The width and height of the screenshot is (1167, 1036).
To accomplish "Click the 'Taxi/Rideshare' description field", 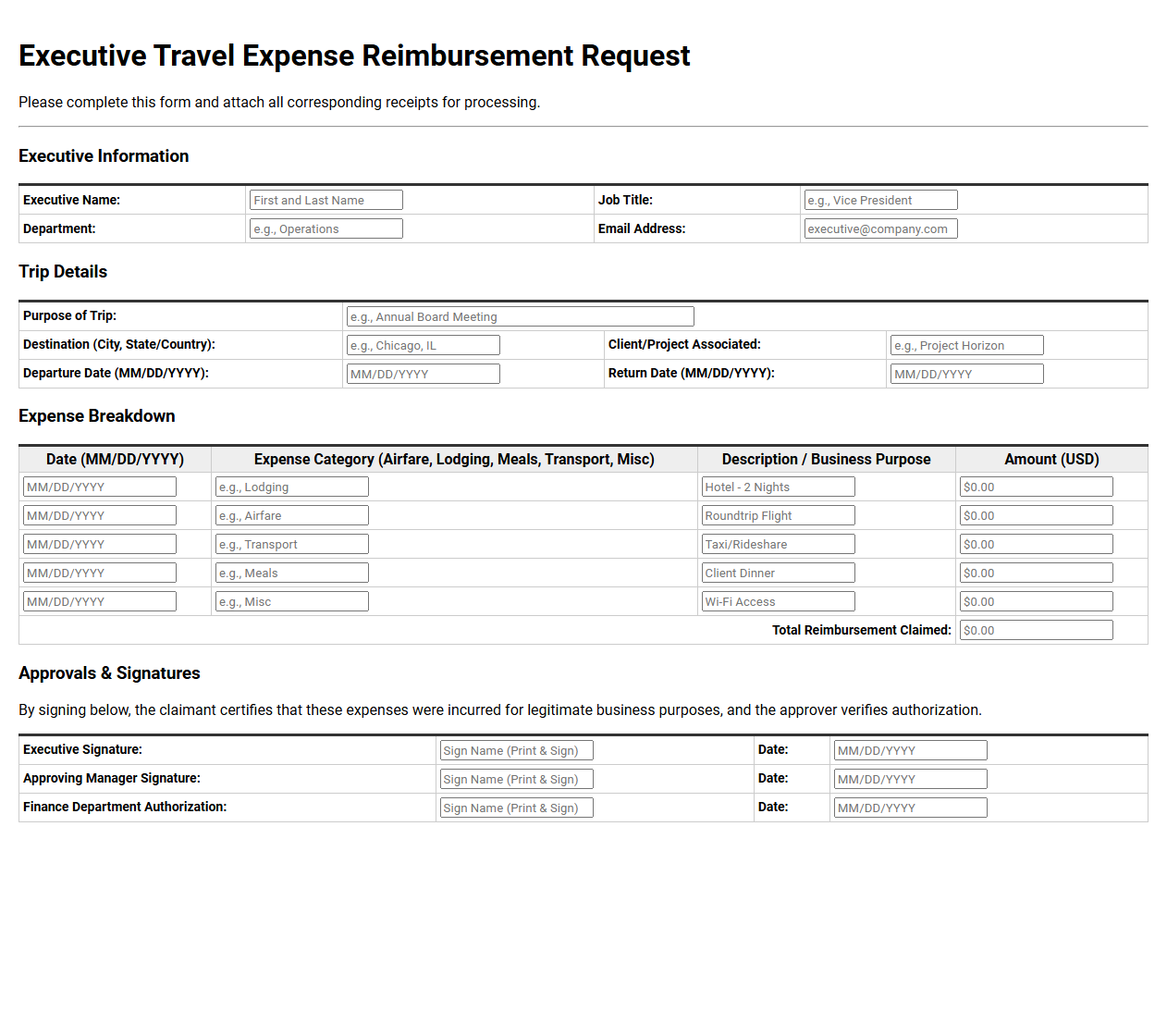I will (779, 544).
